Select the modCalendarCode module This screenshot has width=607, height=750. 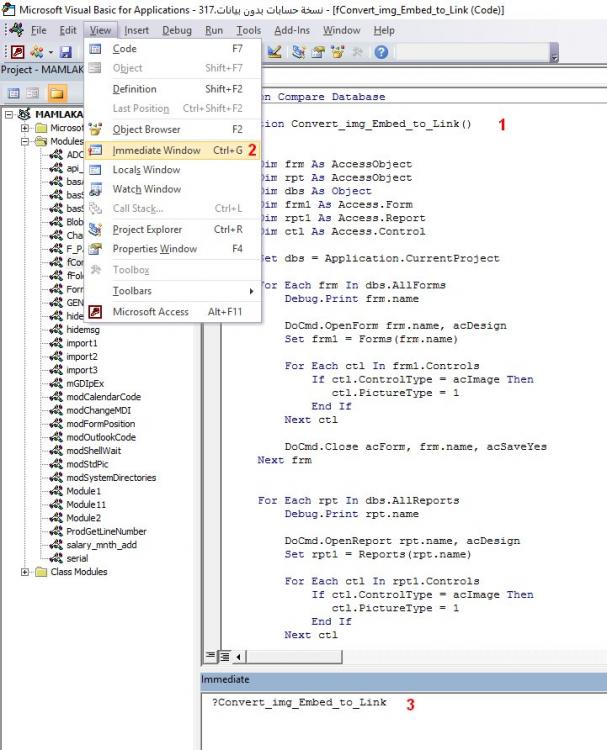tap(103, 397)
